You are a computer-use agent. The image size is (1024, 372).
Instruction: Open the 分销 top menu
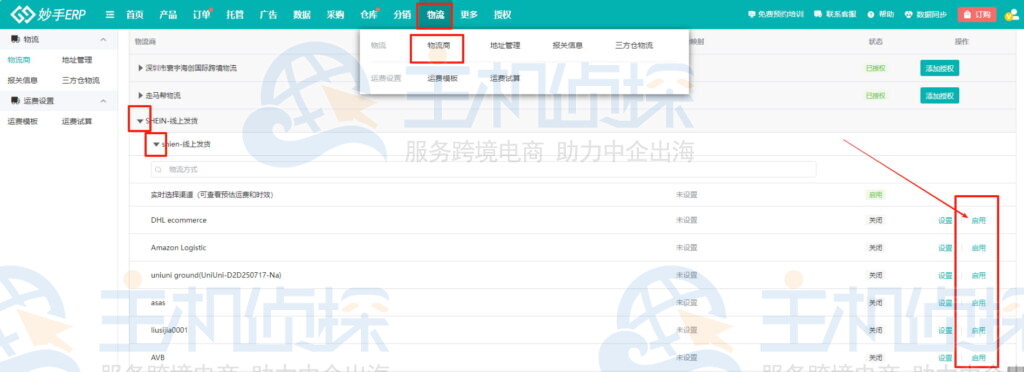(x=402, y=14)
